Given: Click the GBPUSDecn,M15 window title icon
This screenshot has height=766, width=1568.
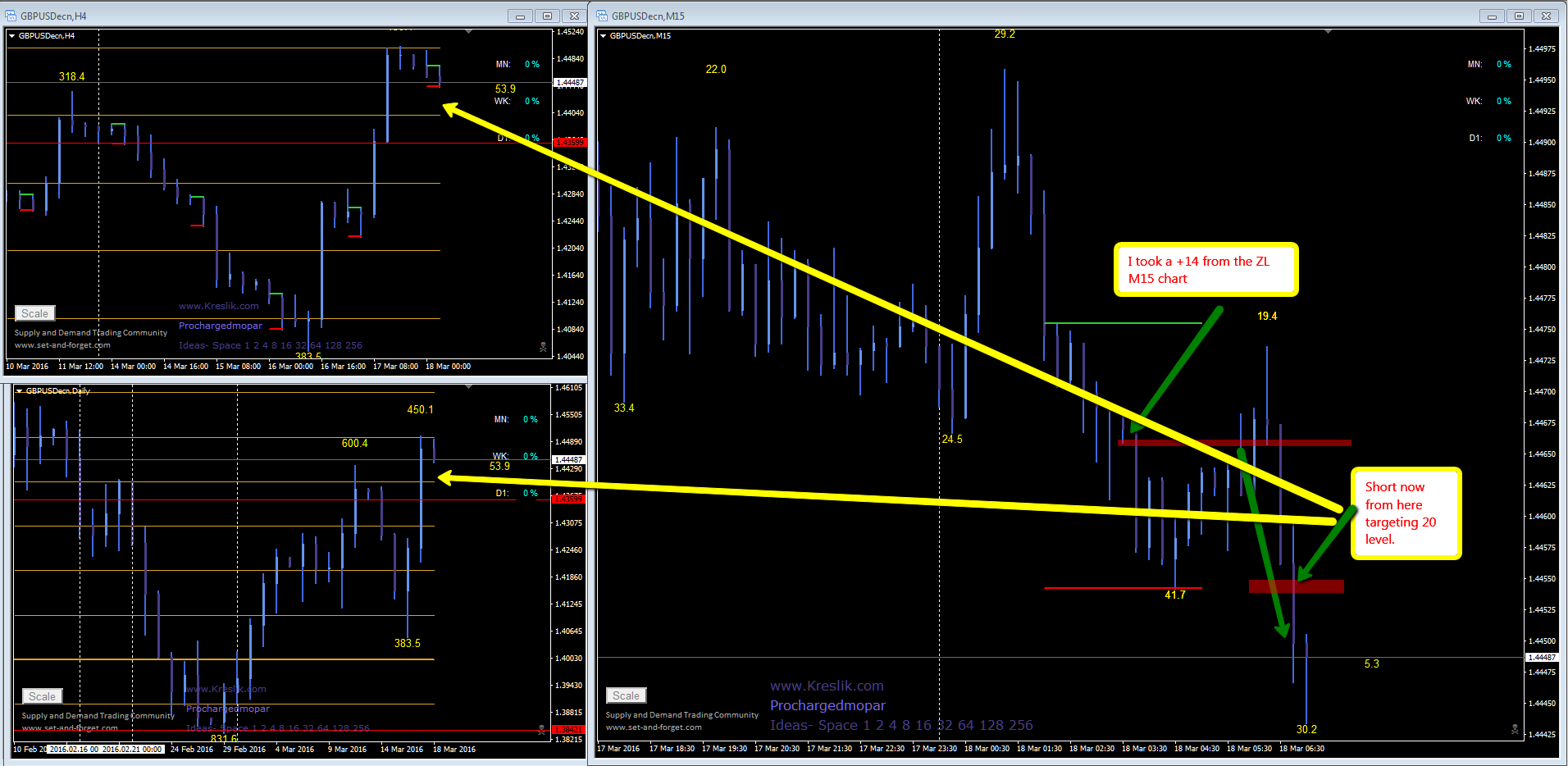Looking at the screenshot, I should pos(602,16).
